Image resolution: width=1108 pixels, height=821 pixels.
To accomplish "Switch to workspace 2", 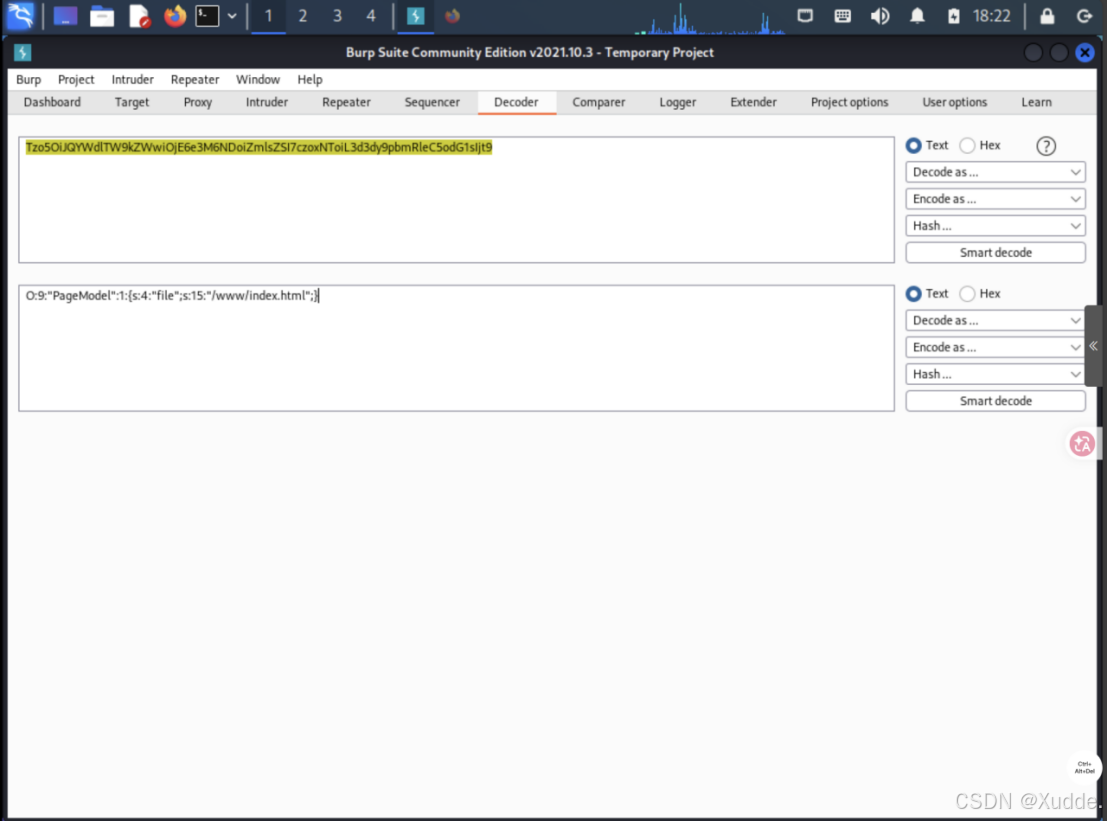I will [x=302, y=16].
